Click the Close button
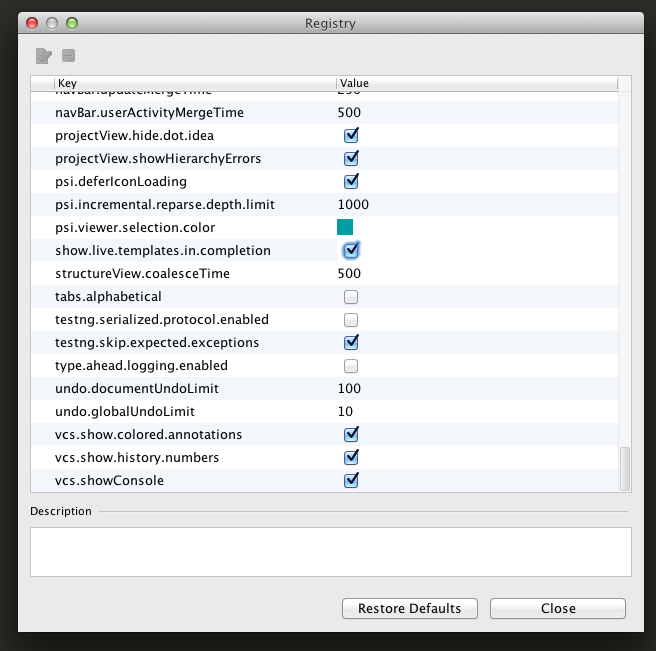The height and width of the screenshot is (651, 656). click(x=558, y=608)
